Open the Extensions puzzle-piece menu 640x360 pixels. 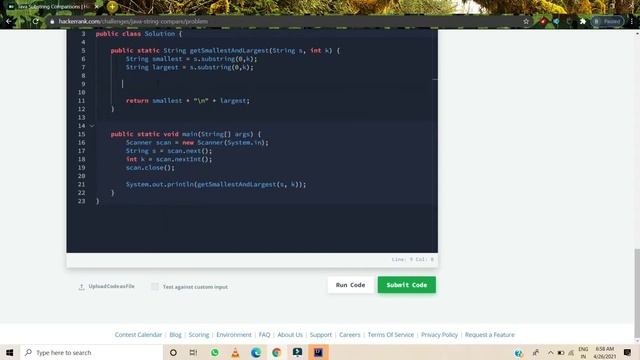[583, 21]
